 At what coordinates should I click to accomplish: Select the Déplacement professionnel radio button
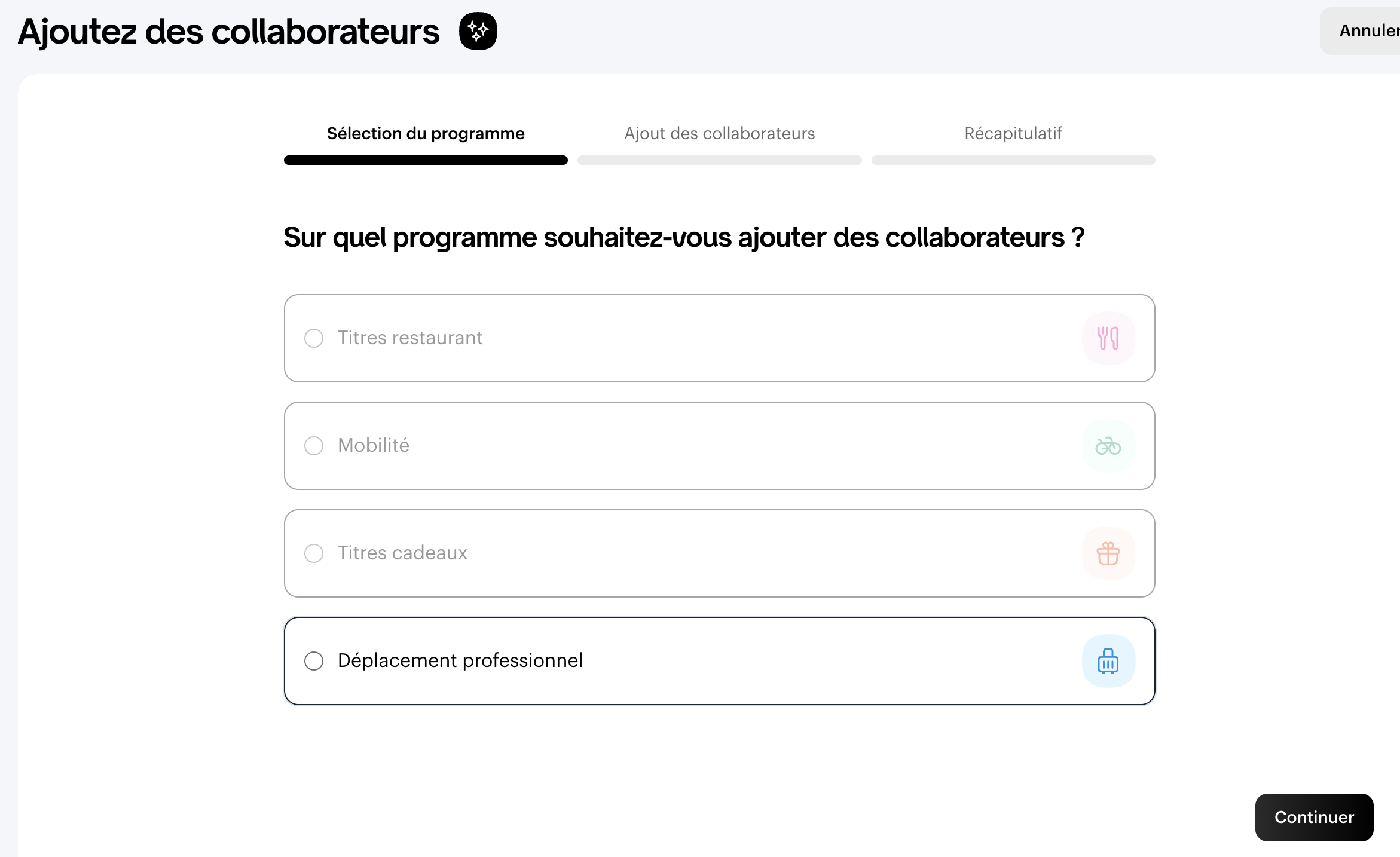pyautogui.click(x=314, y=661)
